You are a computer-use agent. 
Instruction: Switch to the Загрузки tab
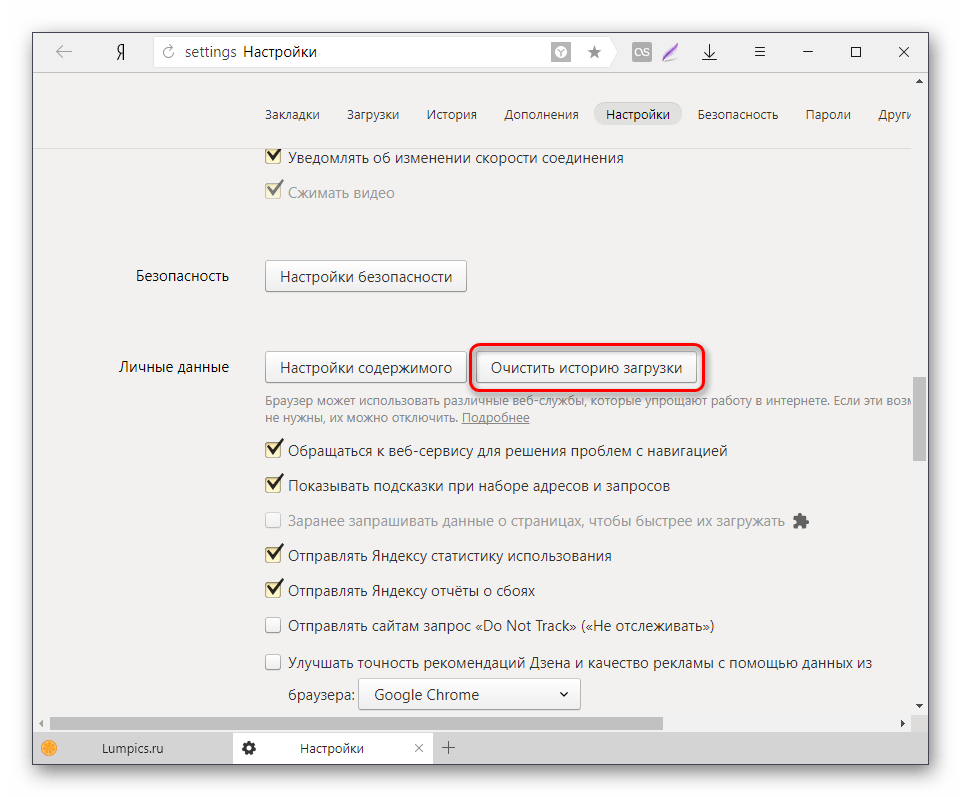click(373, 115)
